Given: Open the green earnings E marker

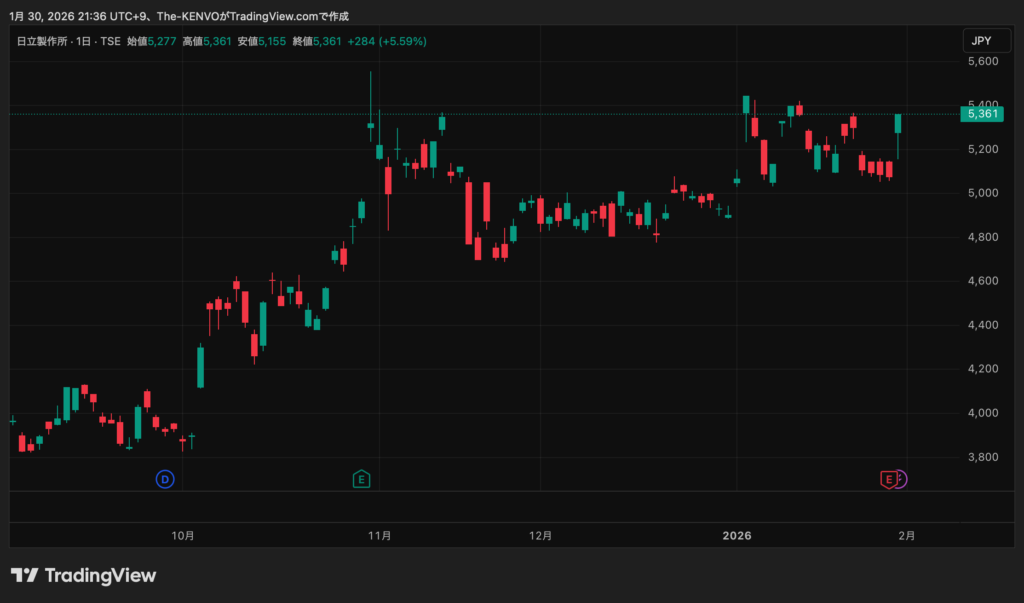Looking at the screenshot, I should pyautogui.click(x=361, y=480).
